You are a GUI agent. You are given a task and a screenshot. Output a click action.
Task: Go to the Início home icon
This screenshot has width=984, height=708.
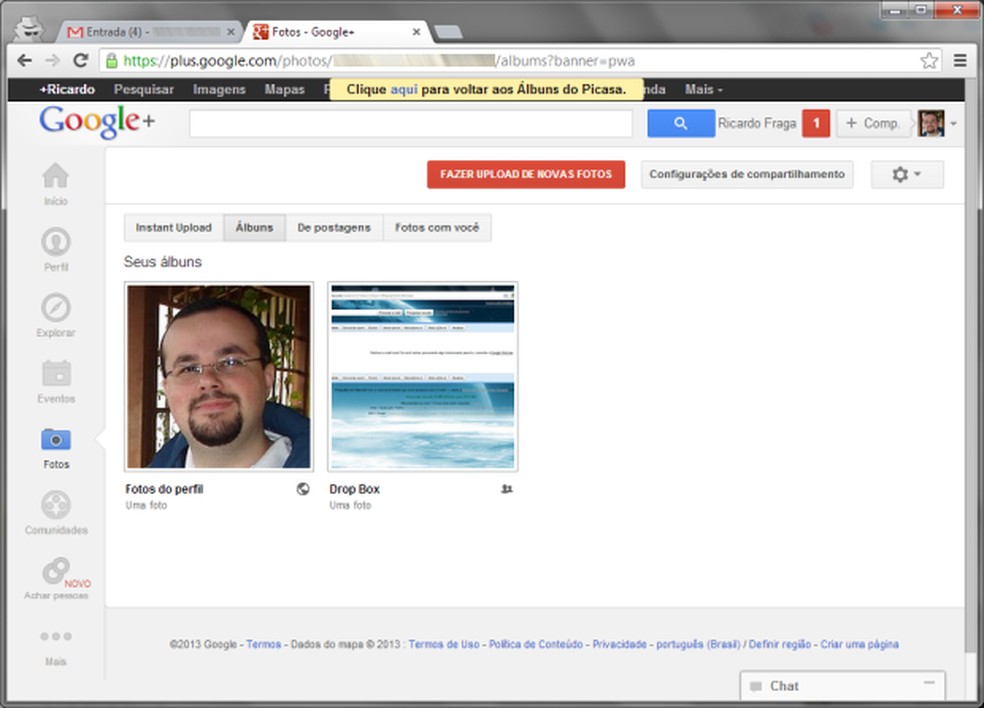pyautogui.click(x=55, y=176)
